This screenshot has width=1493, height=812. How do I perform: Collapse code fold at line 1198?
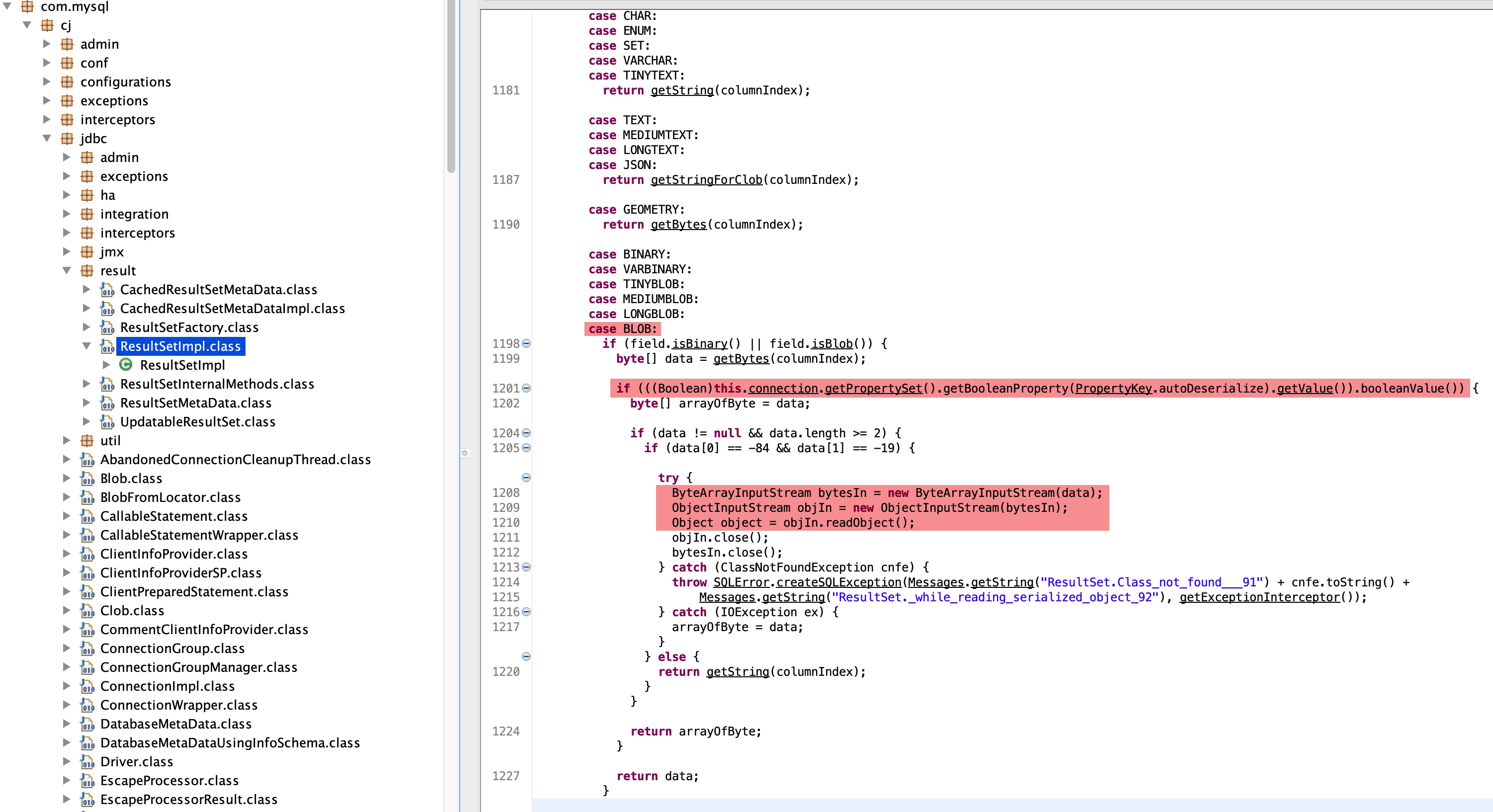tap(526, 344)
